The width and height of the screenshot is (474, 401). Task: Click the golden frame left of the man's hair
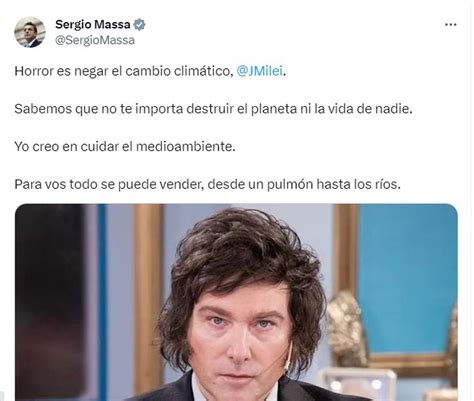[x=148, y=293]
